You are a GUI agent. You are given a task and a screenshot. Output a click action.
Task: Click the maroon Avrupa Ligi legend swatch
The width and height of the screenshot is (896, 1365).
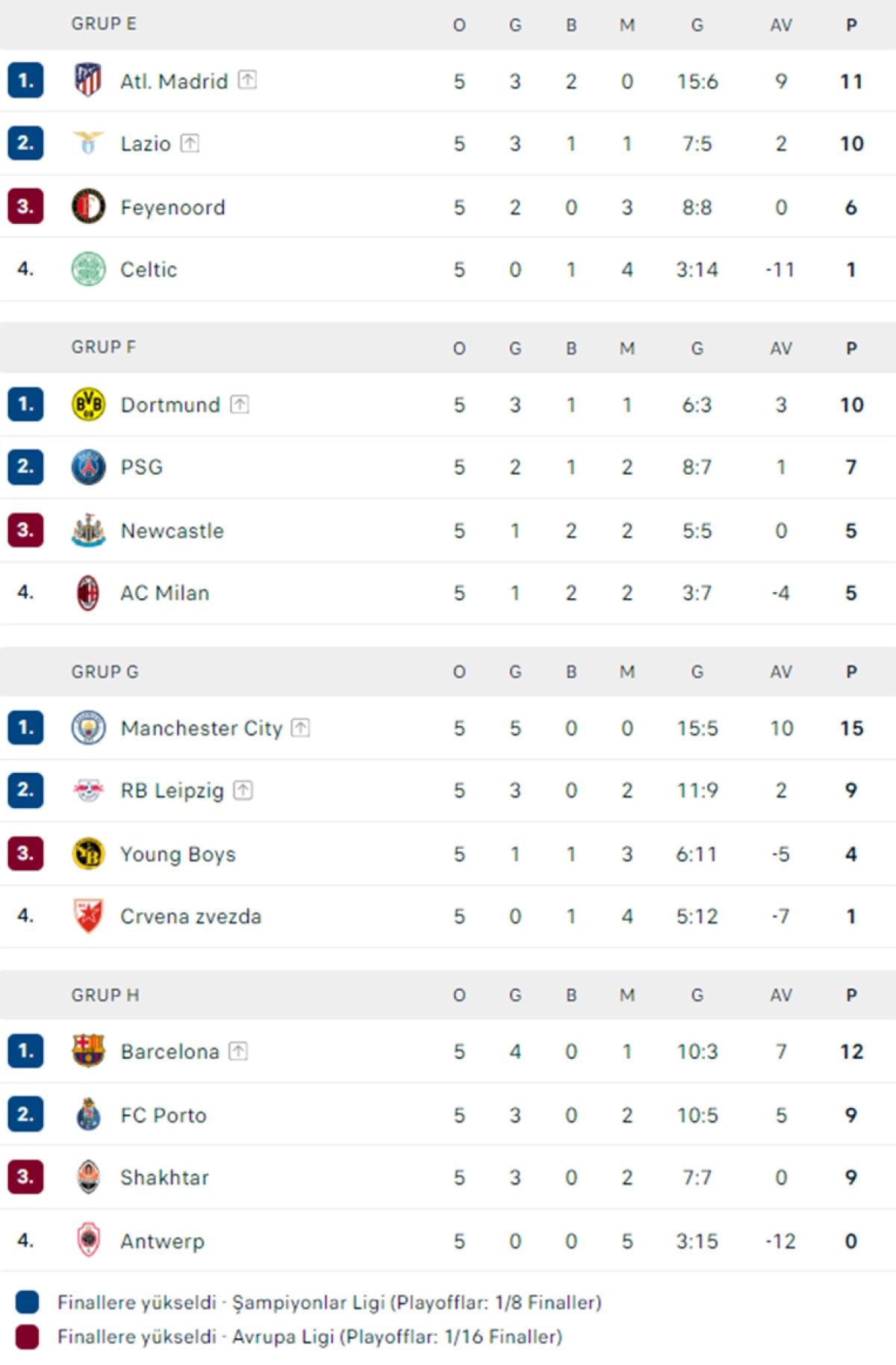(x=27, y=1336)
